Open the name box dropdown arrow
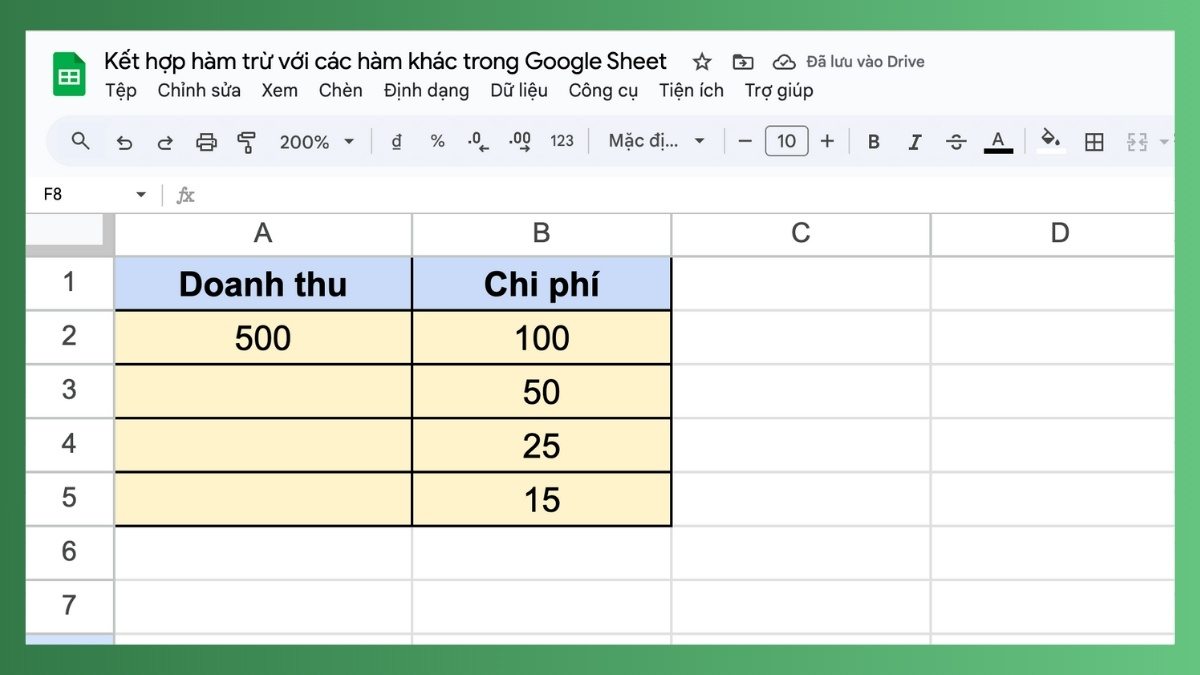This screenshot has width=1200, height=675. (141, 195)
